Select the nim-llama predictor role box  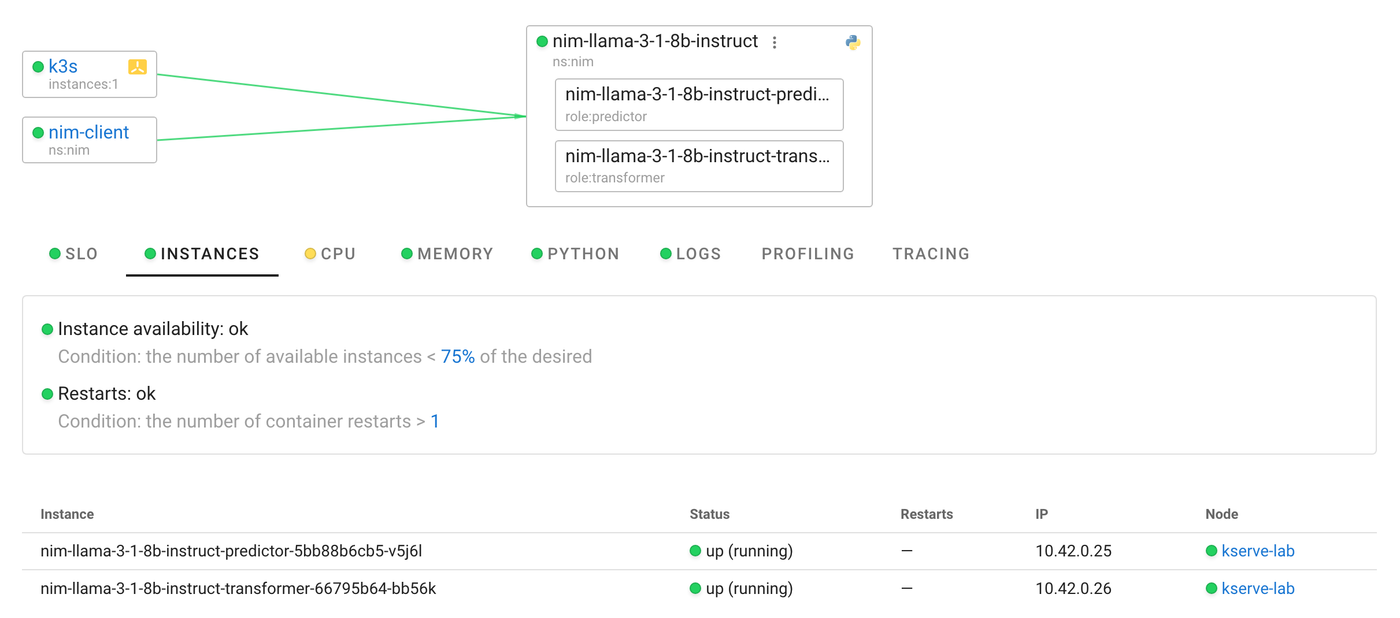click(x=699, y=104)
